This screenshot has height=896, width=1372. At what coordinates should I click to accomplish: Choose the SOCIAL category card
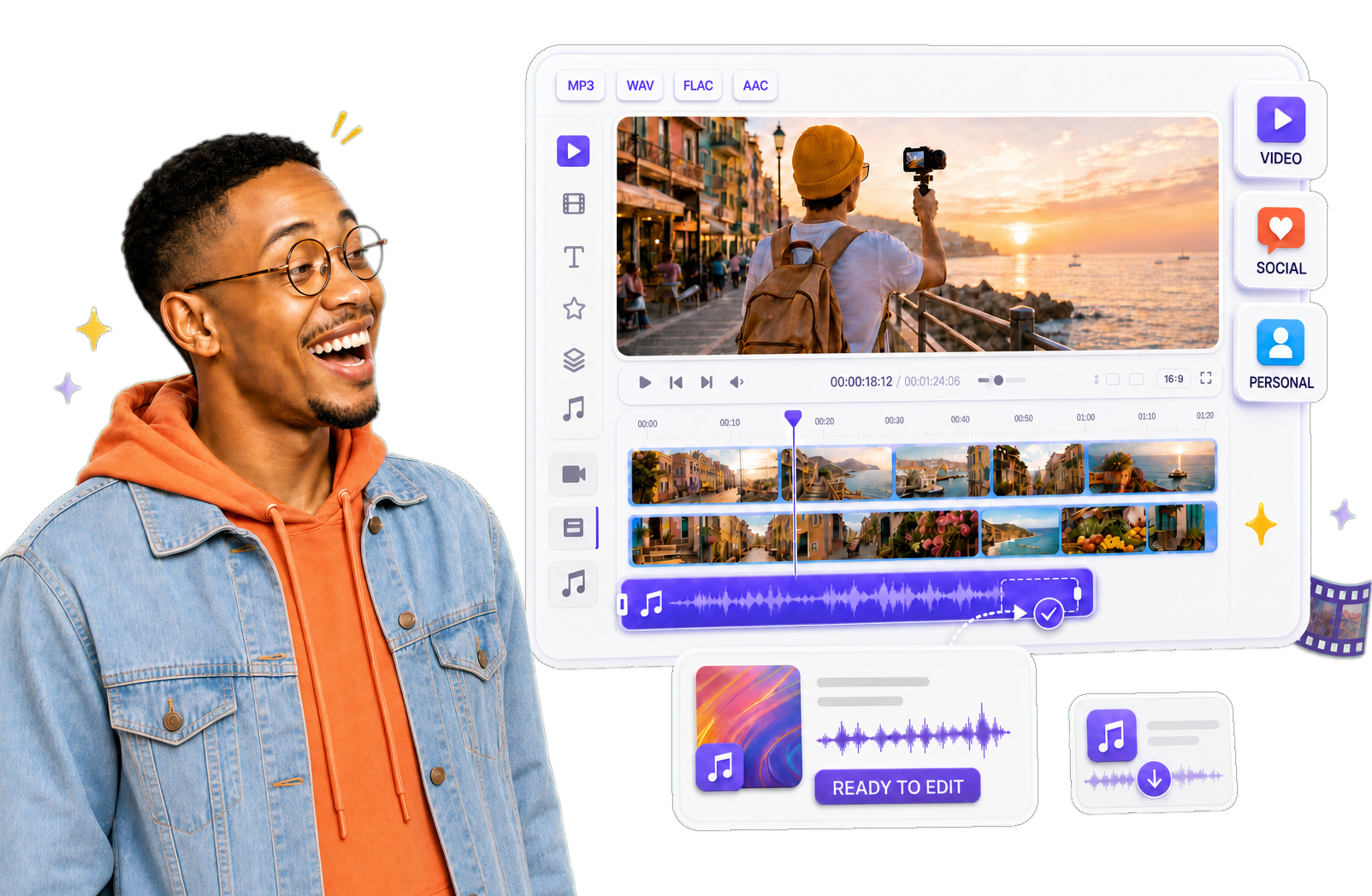click(1280, 241)
